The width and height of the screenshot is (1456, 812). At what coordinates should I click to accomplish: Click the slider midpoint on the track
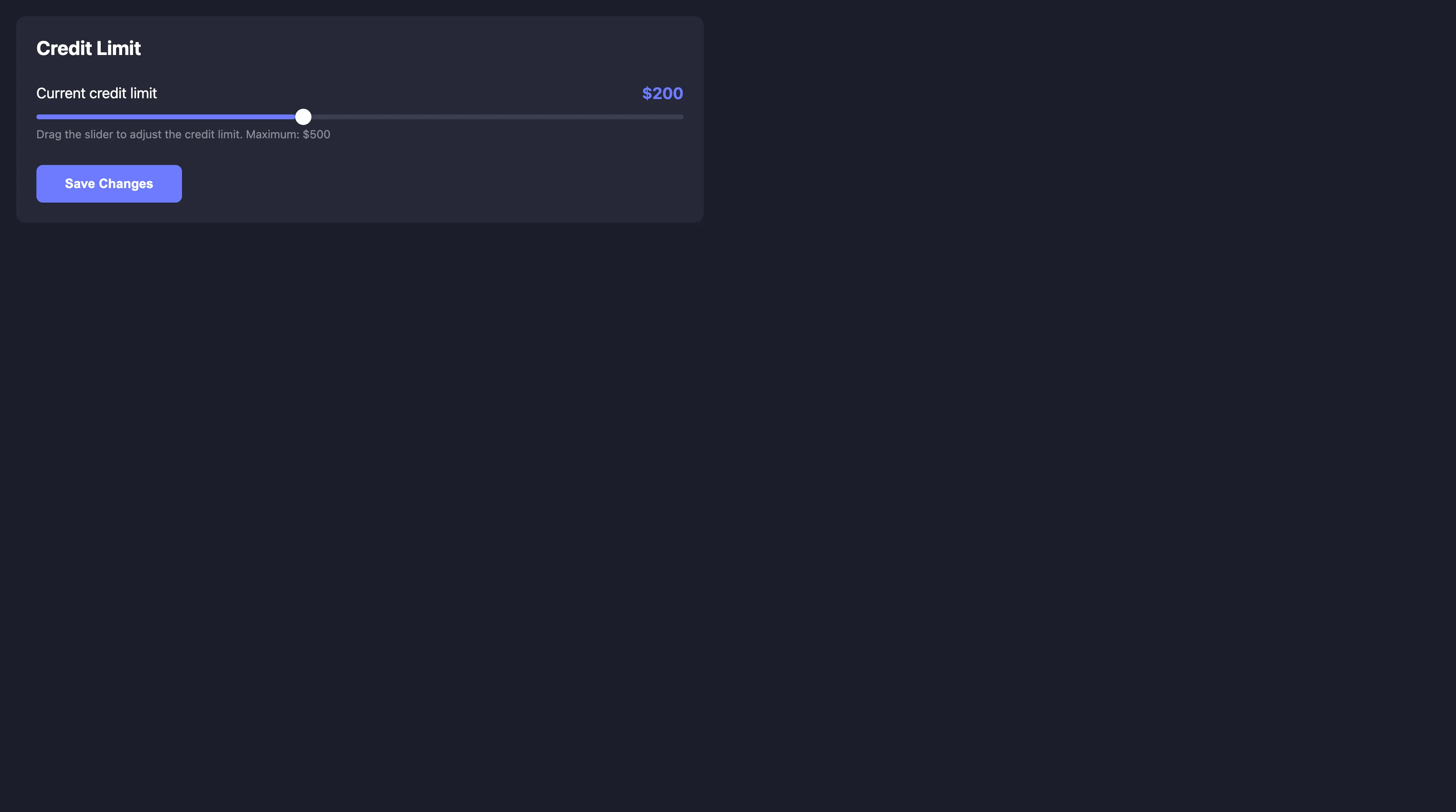(360, 116)
